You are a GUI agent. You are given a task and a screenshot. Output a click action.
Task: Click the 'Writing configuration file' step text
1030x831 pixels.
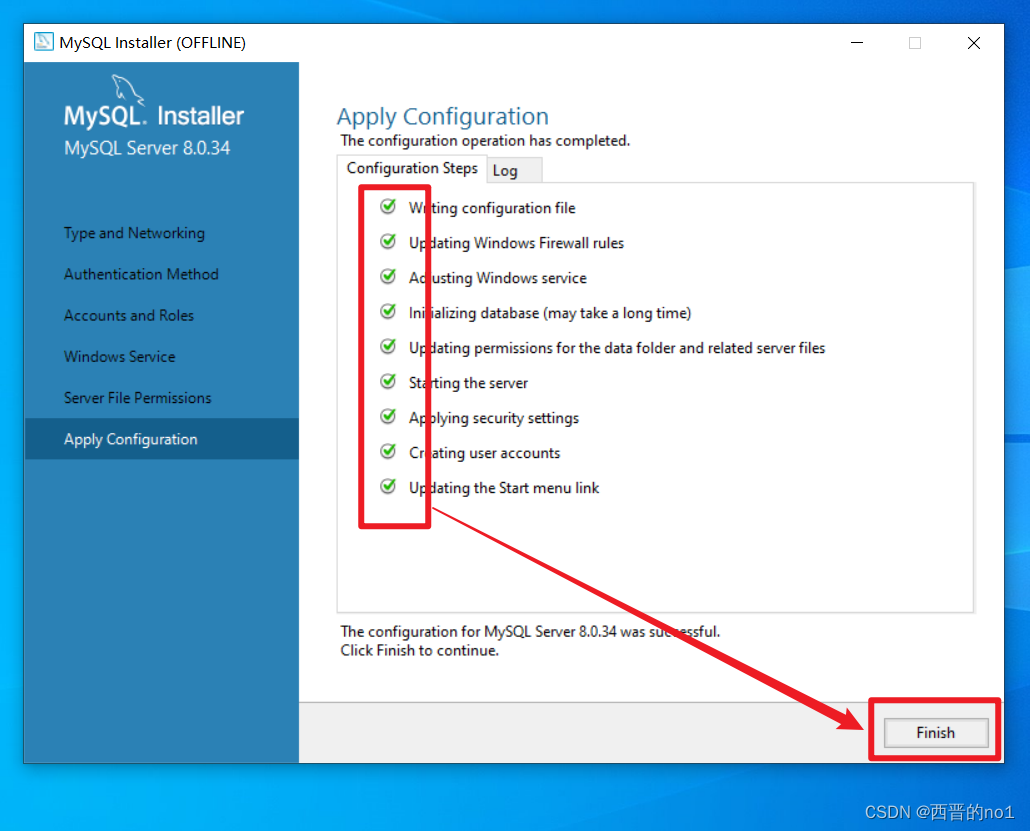pyautogui.click(x=492, y=208)
